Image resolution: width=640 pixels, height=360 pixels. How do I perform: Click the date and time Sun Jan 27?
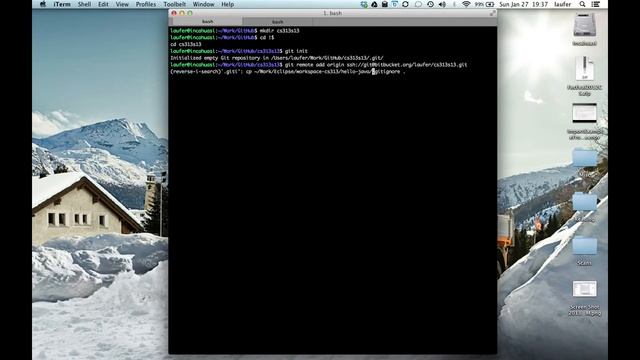point(524,4)
